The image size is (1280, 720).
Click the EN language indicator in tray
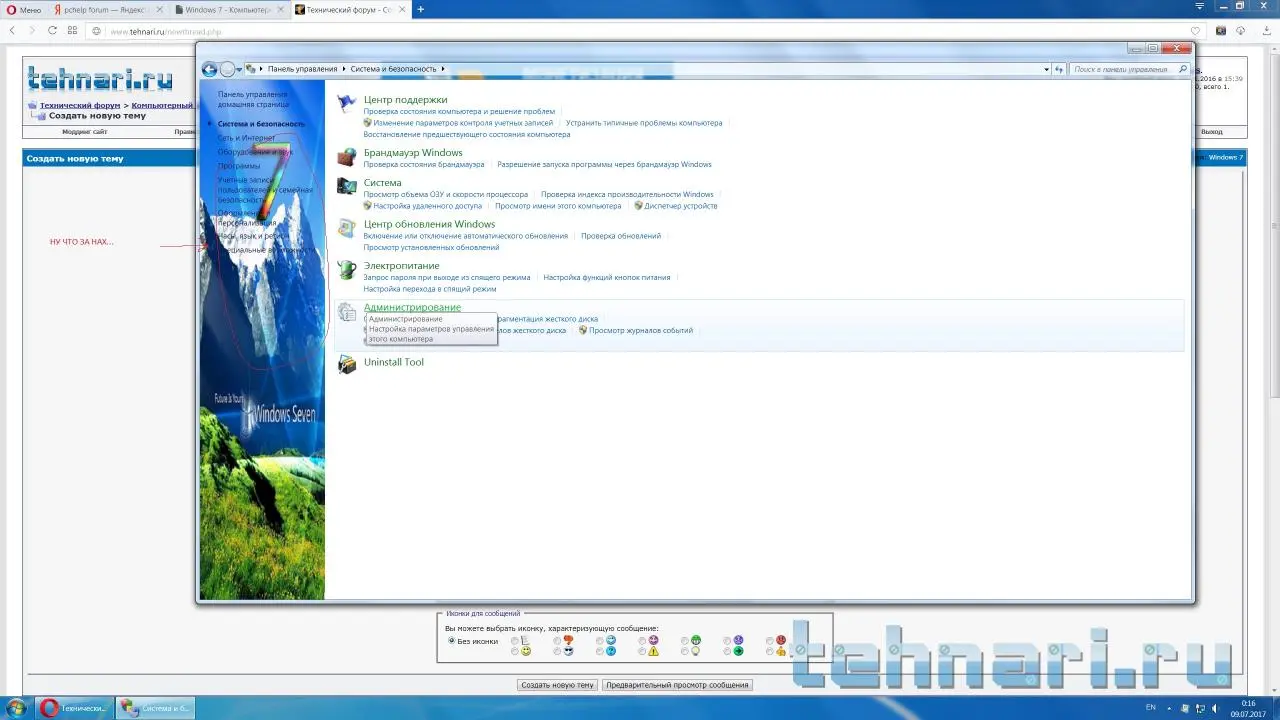[x=1150, y=707]
